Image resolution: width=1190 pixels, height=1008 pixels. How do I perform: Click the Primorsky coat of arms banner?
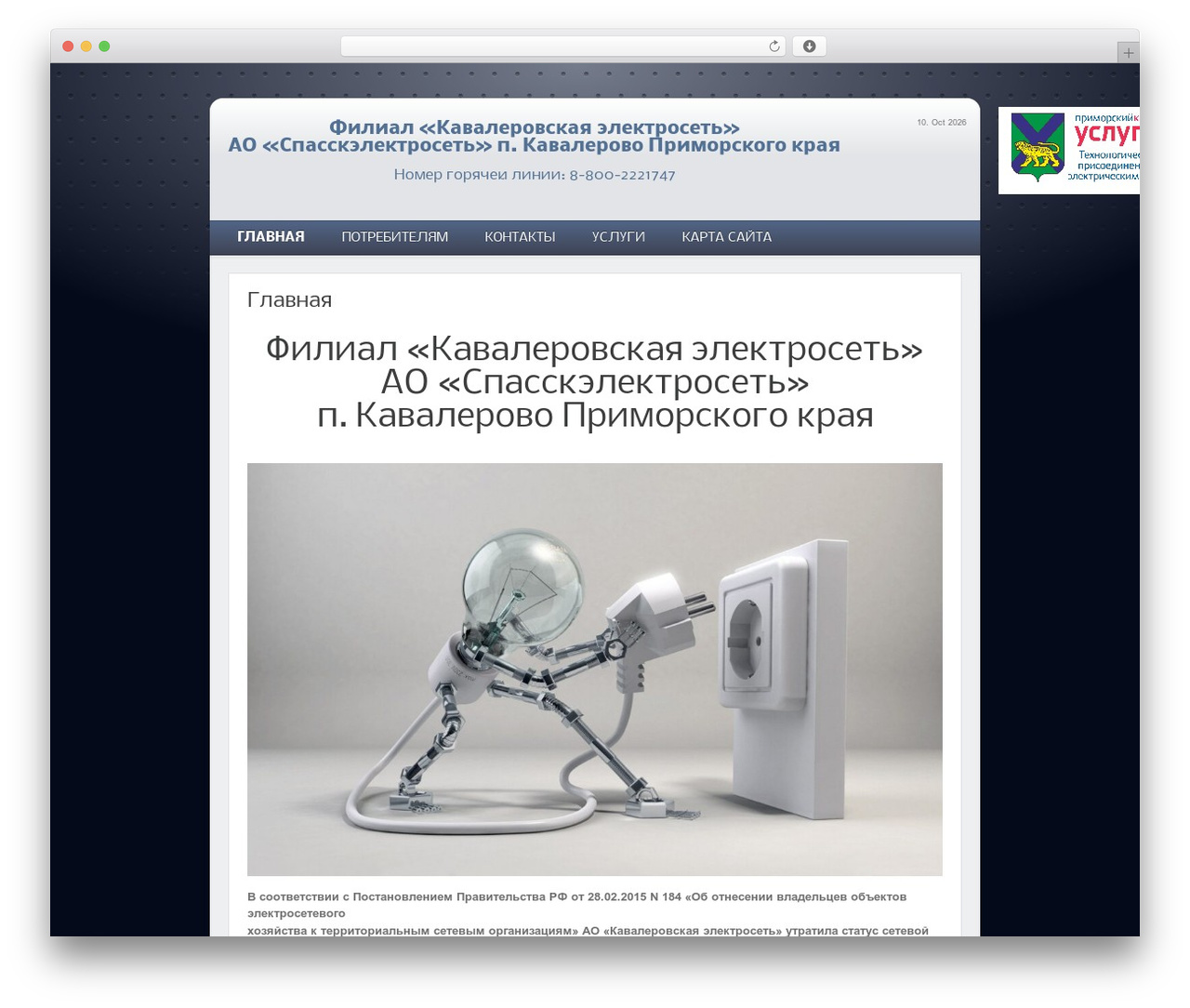[1069, 151]
